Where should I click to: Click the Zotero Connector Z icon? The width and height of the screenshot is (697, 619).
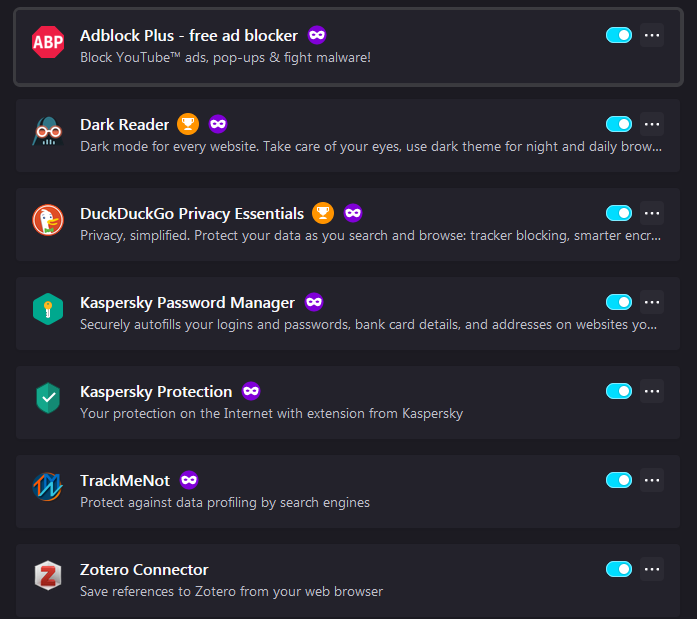[x=48, y=578]
